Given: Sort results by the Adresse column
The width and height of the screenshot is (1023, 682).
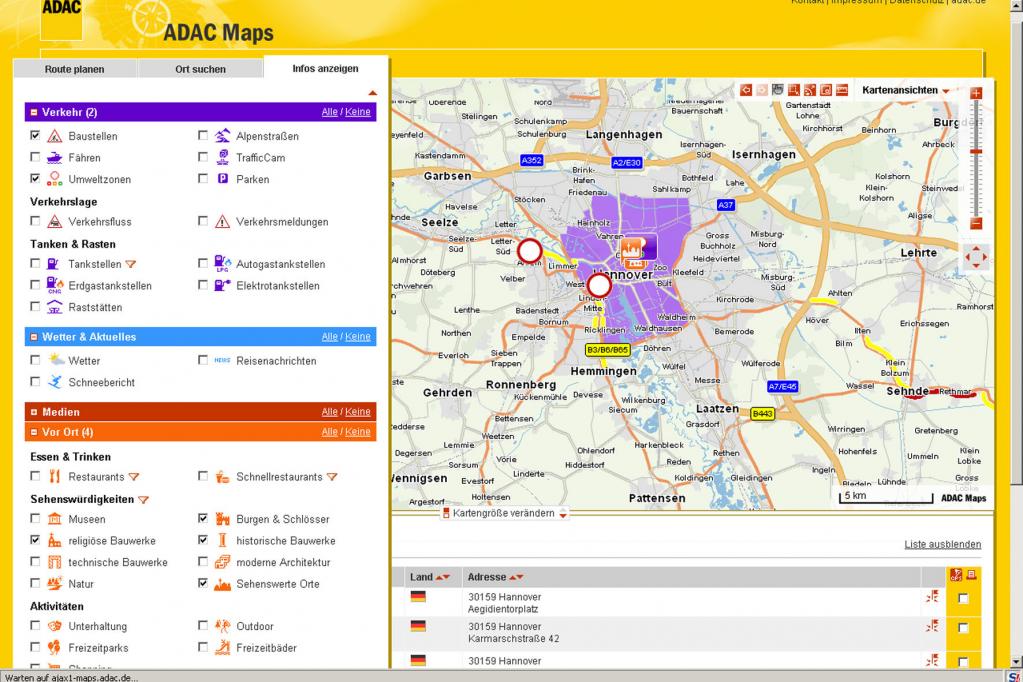Looking at the screenshot, I should pyautogui.click(x=495, y=577).
